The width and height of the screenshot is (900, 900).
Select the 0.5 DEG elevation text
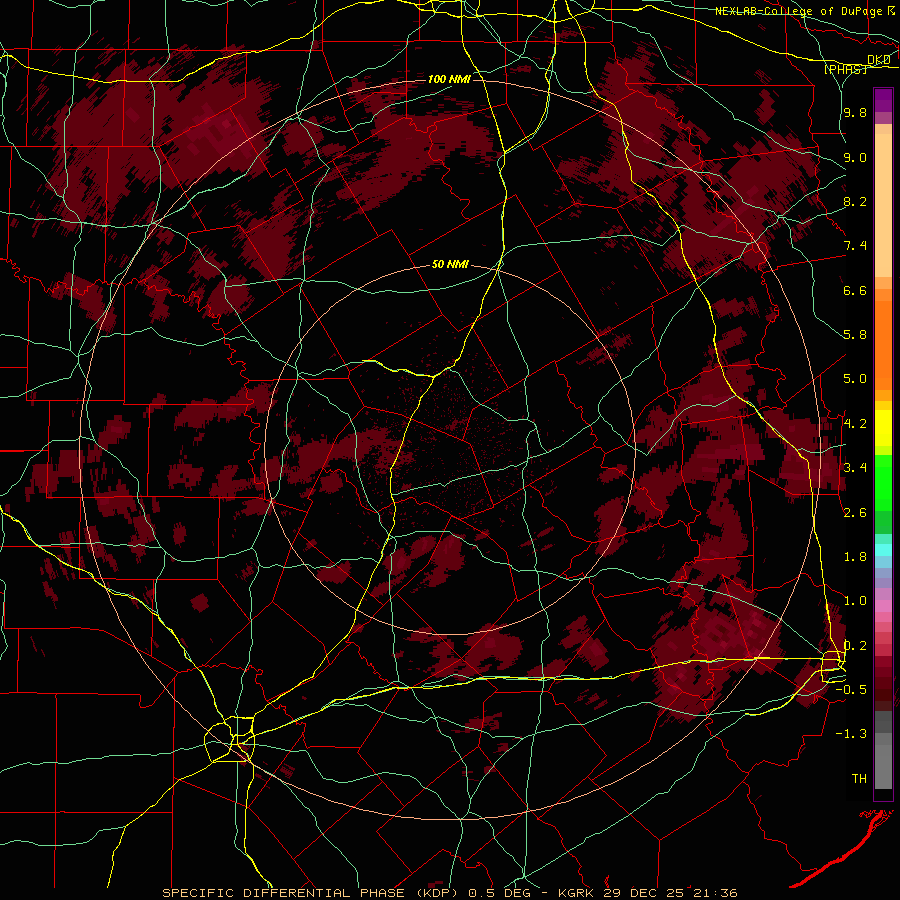pos(499,893)
